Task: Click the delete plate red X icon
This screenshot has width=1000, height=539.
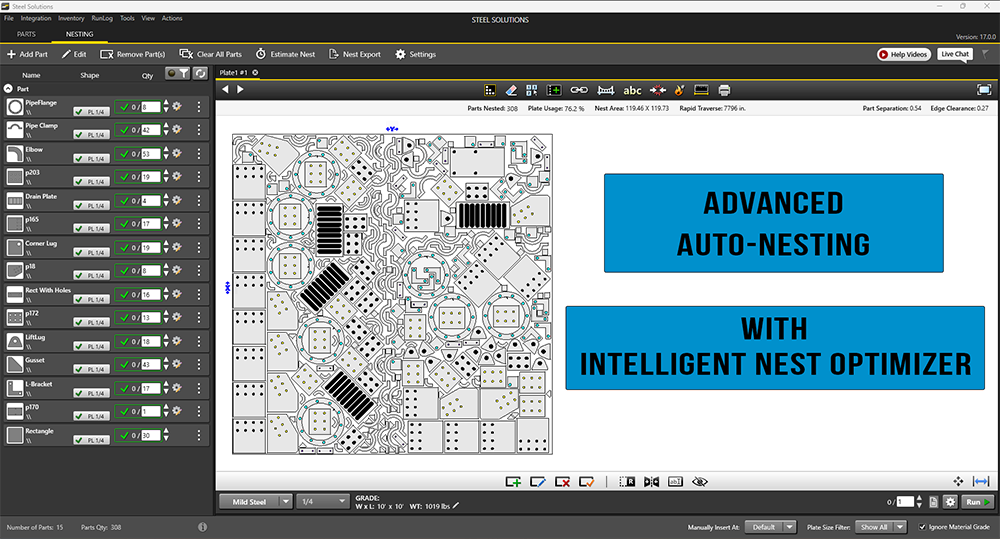Action: coord(562,482)
